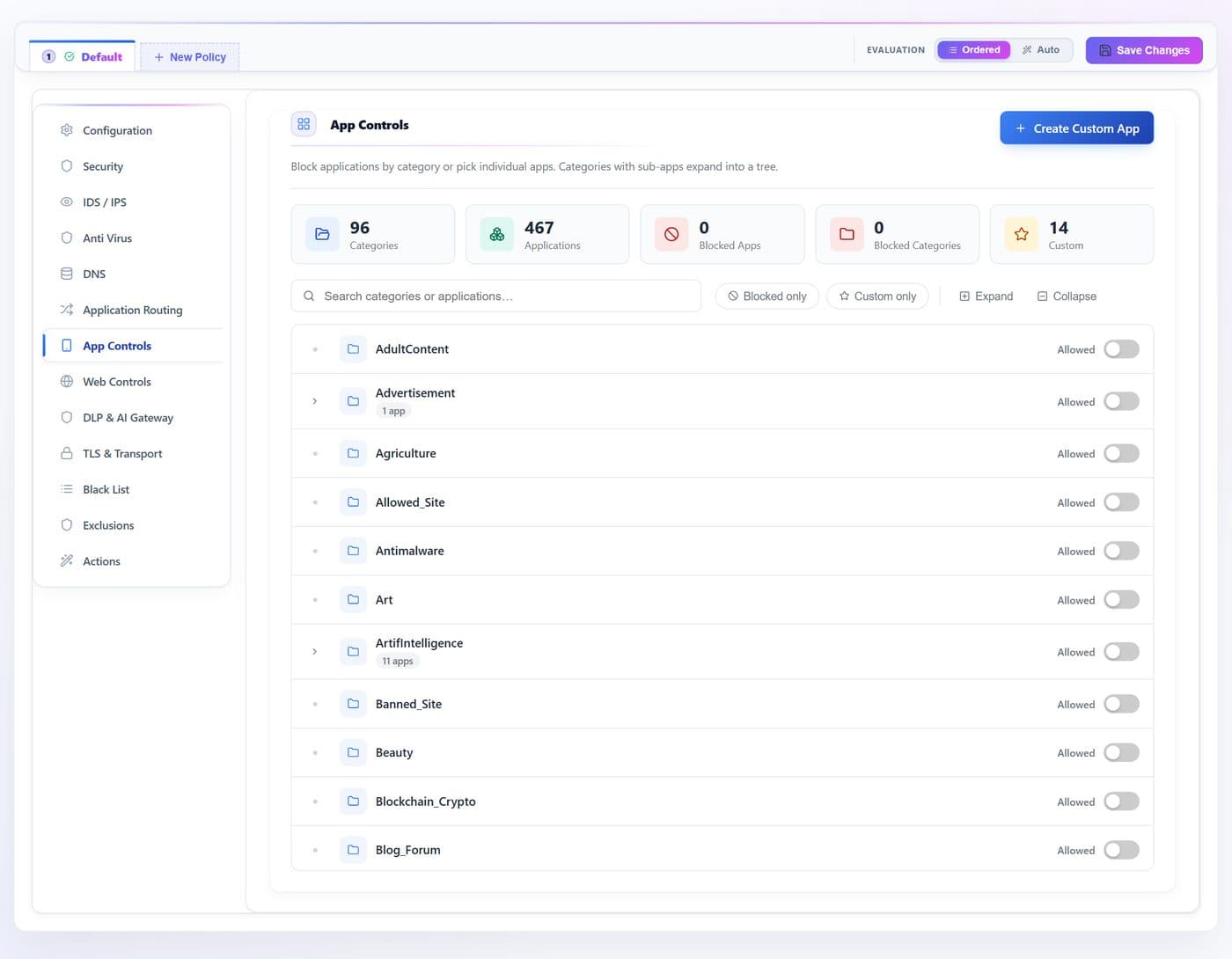This screenshot has height=959, width=1232.
Task: Click the 96 Categories stat card
Action: (x=373, y=234)
